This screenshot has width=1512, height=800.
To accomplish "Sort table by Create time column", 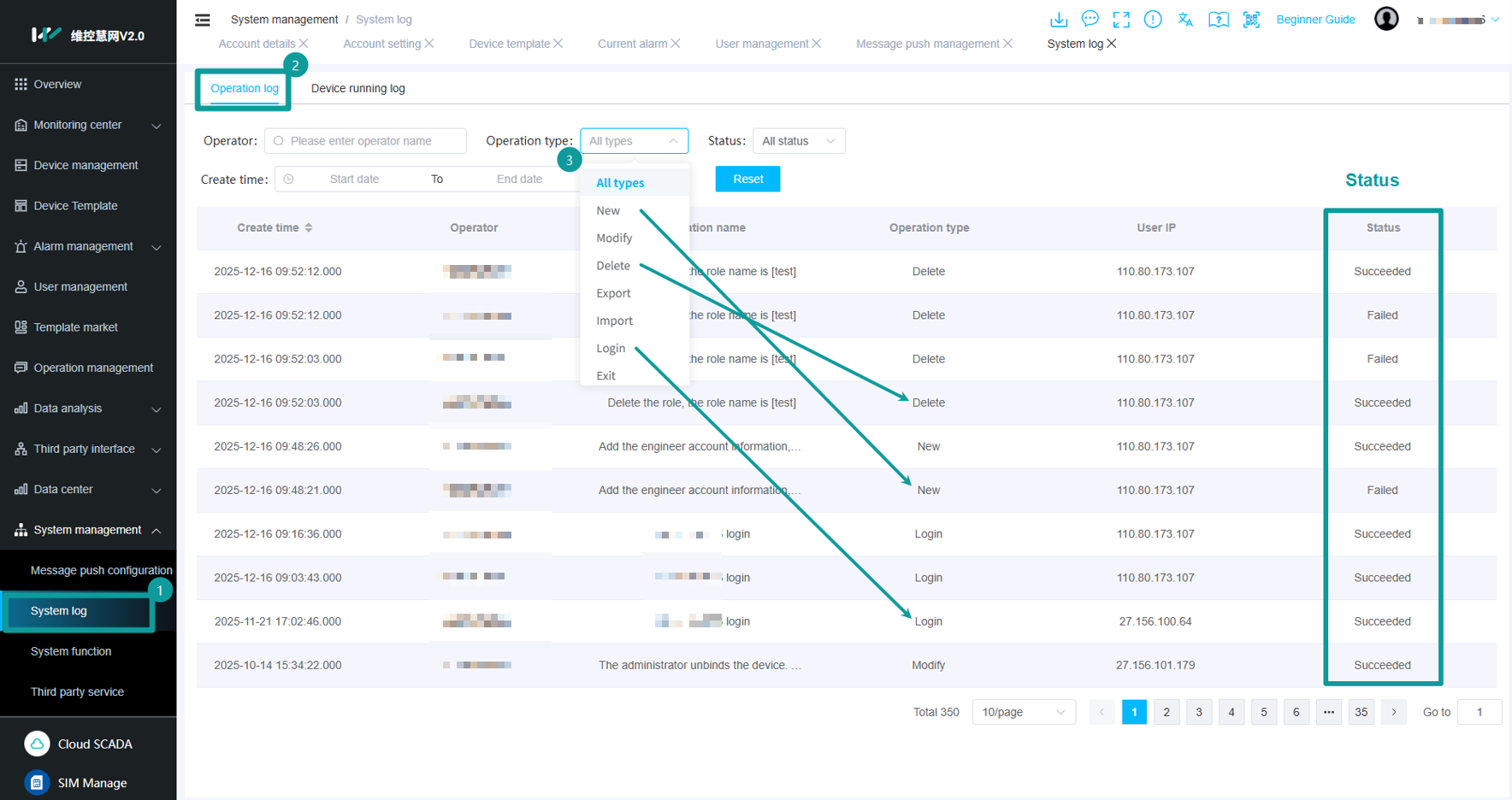I will [x=309, y=227].
